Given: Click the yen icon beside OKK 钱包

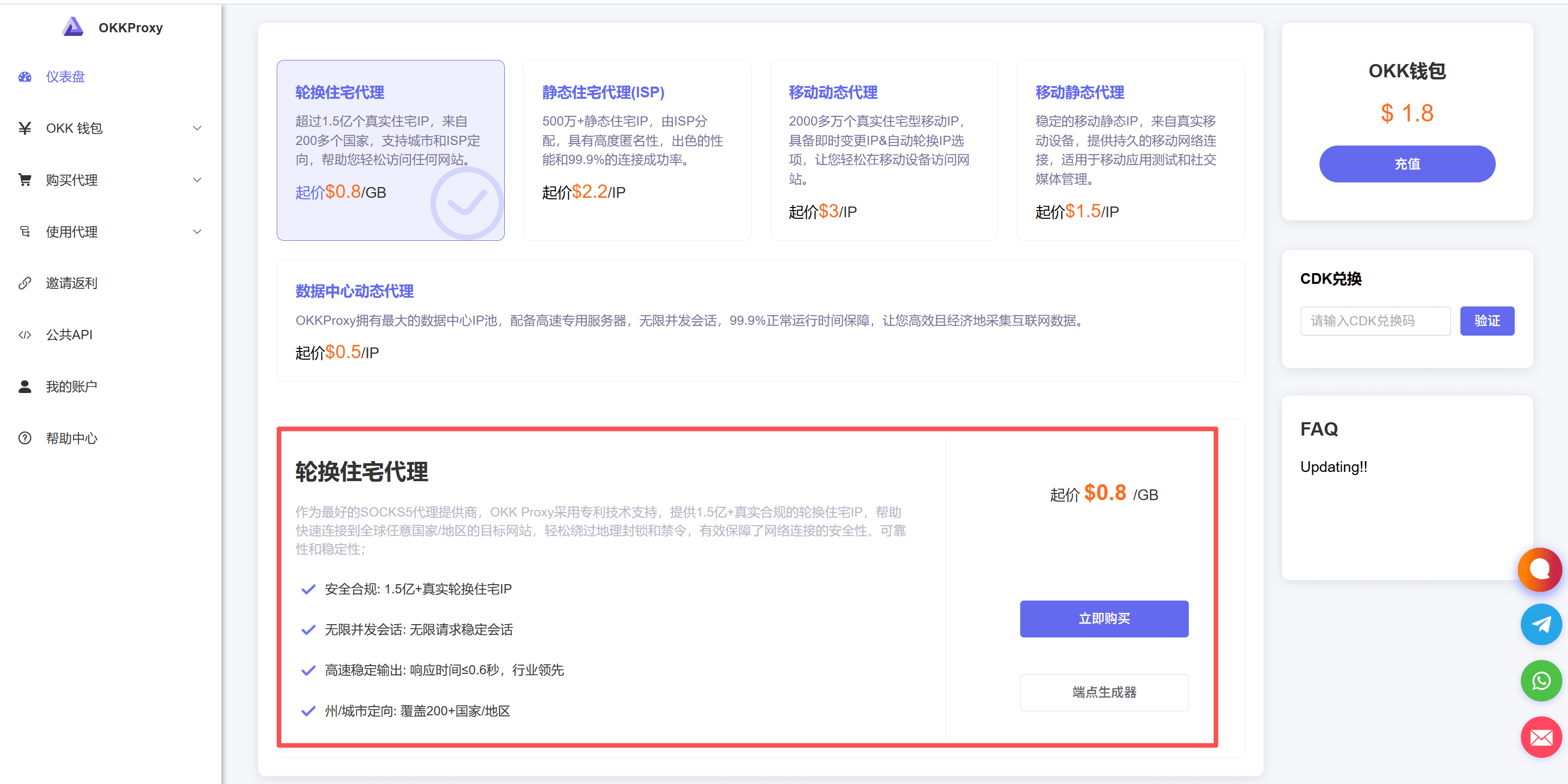Looking at the screenshot, I should point(25,129).
